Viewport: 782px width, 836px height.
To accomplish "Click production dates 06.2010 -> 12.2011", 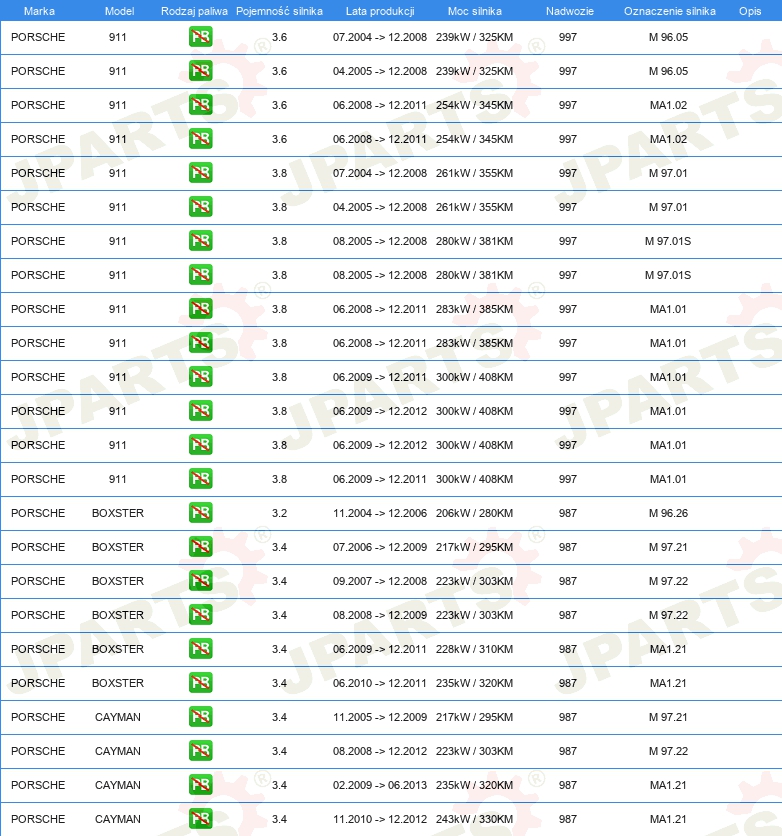I will point(380,683).
